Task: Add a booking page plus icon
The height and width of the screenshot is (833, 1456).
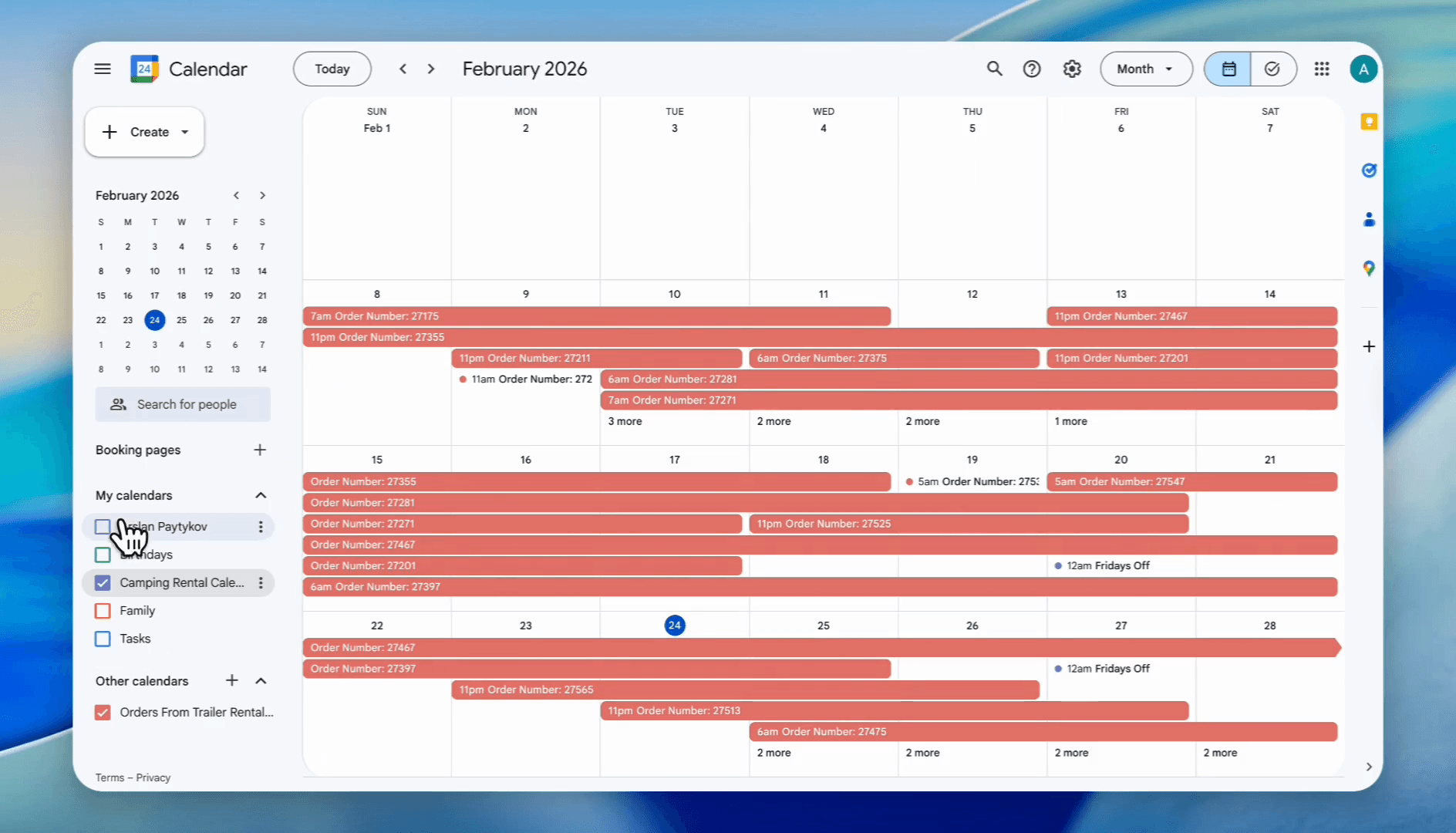Action: (x=260, y=450)
